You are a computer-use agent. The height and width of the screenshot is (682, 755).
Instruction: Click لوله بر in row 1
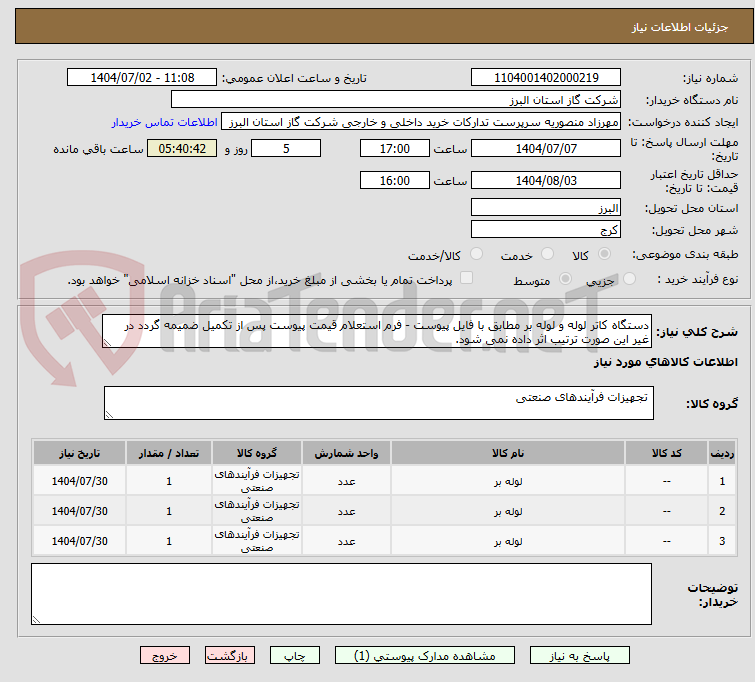click(x=508, y=481)
